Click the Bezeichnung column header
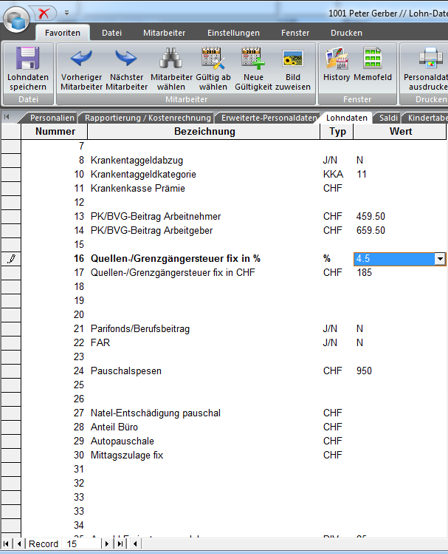This screenshot has width=448, height=554. pyautogui.click(x=204, y=131)
